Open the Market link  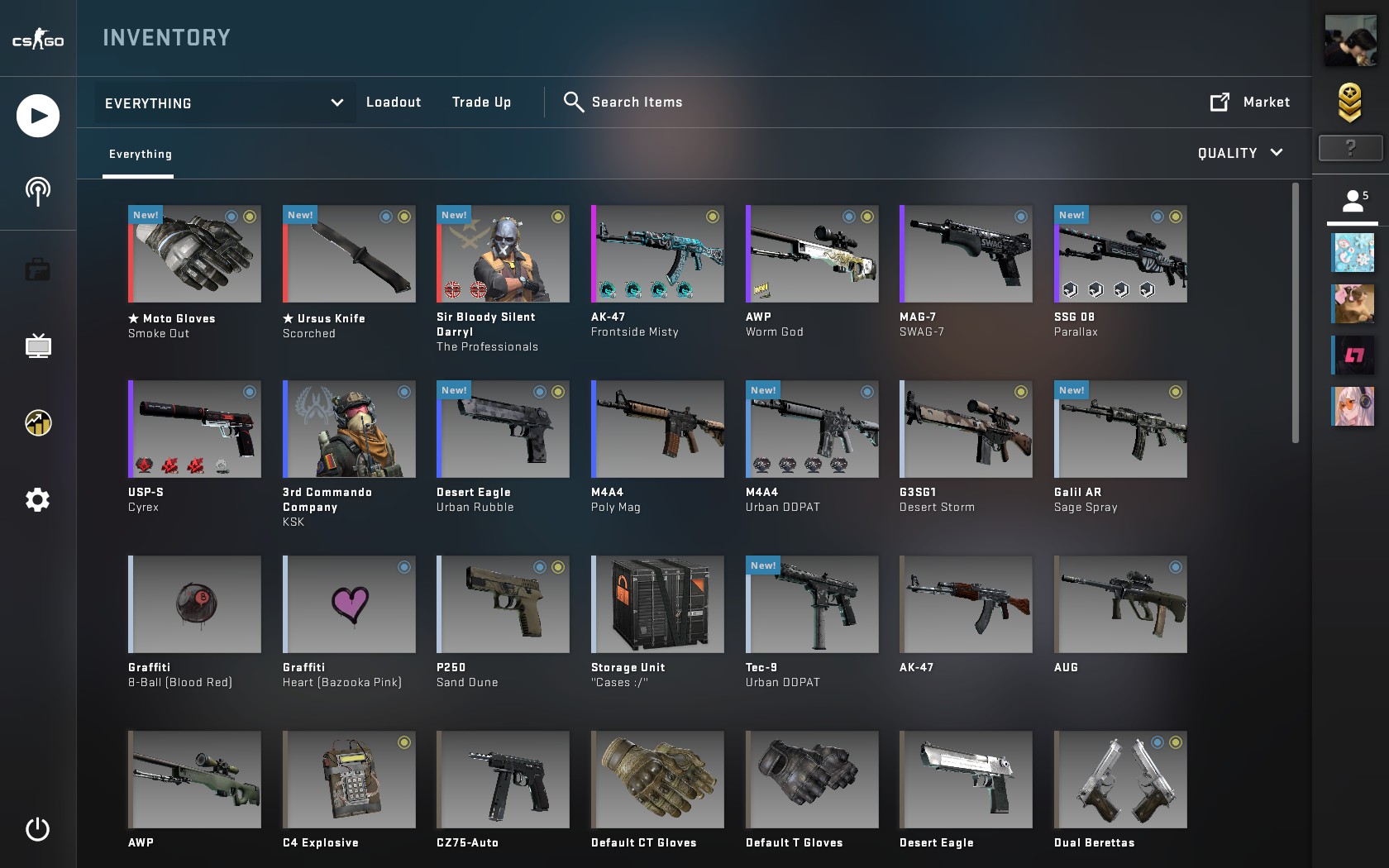click(x=1267, y=103)
